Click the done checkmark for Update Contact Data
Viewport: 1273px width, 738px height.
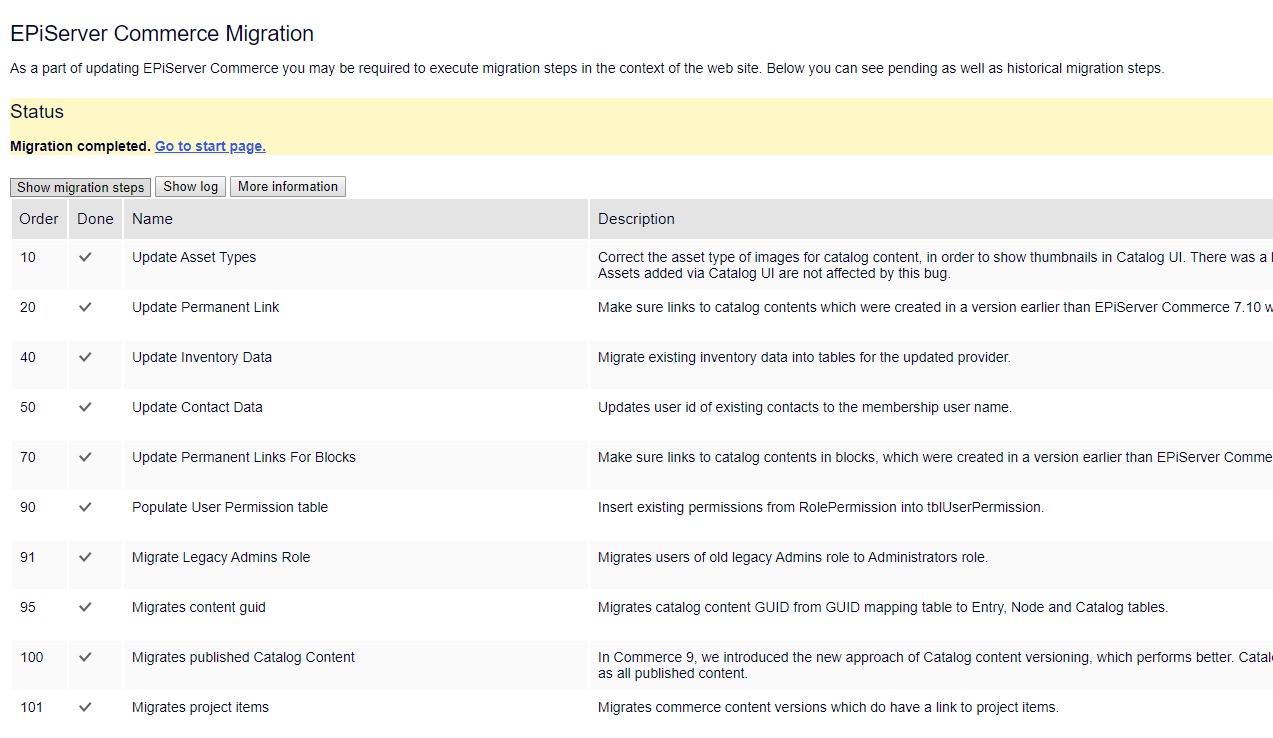85,407
